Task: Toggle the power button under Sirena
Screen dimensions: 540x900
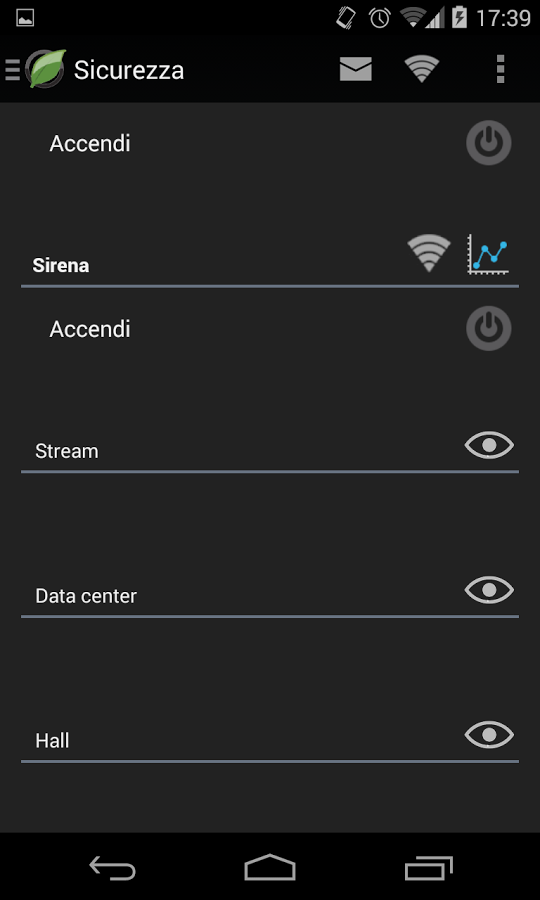Action: pos(488,328)
